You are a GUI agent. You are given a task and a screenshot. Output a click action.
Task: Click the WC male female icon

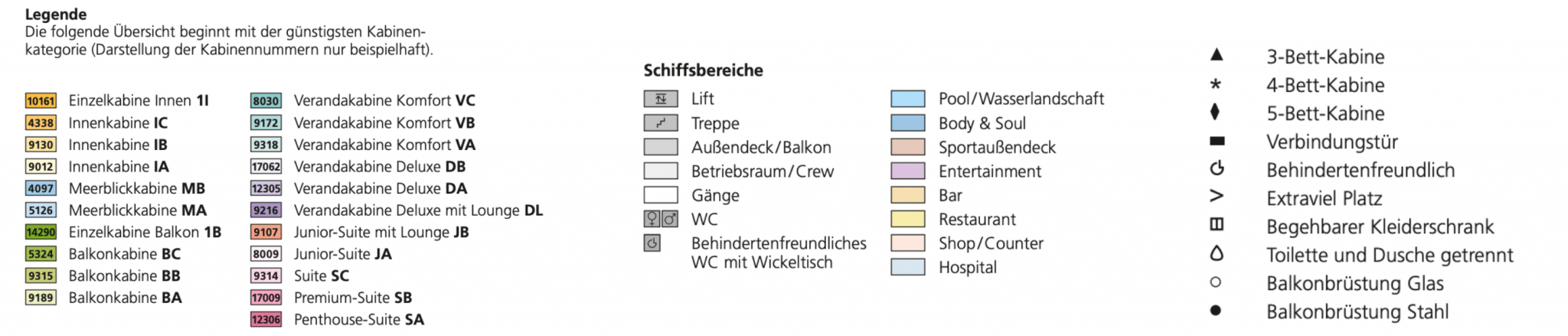tap(661, 220)
